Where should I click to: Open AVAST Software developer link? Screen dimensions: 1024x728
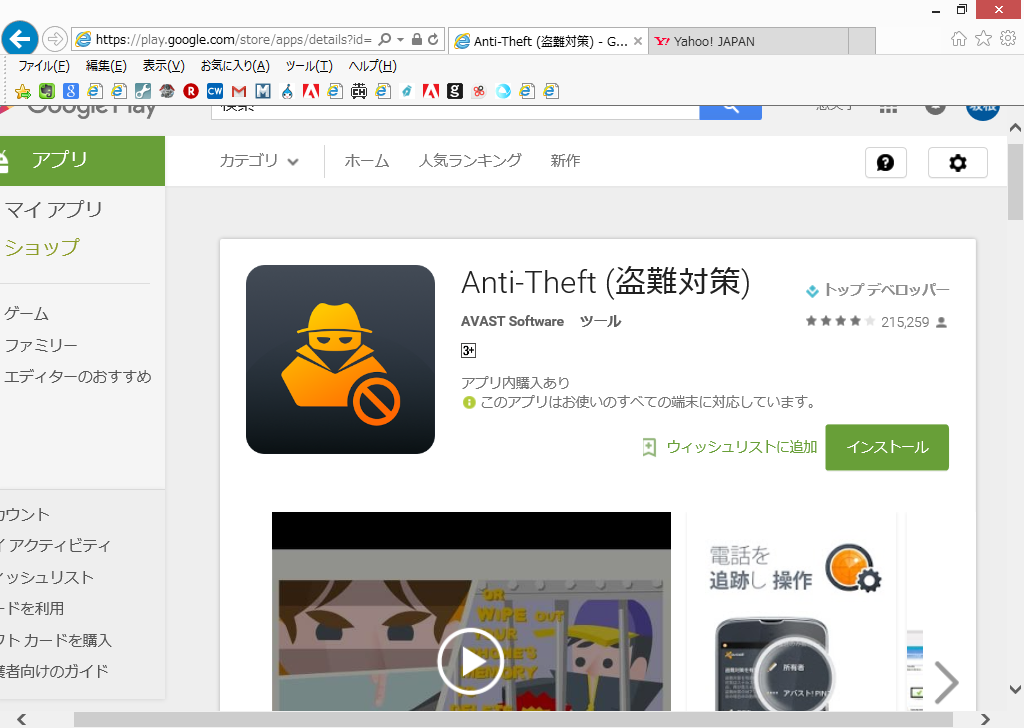coord(512,321)
